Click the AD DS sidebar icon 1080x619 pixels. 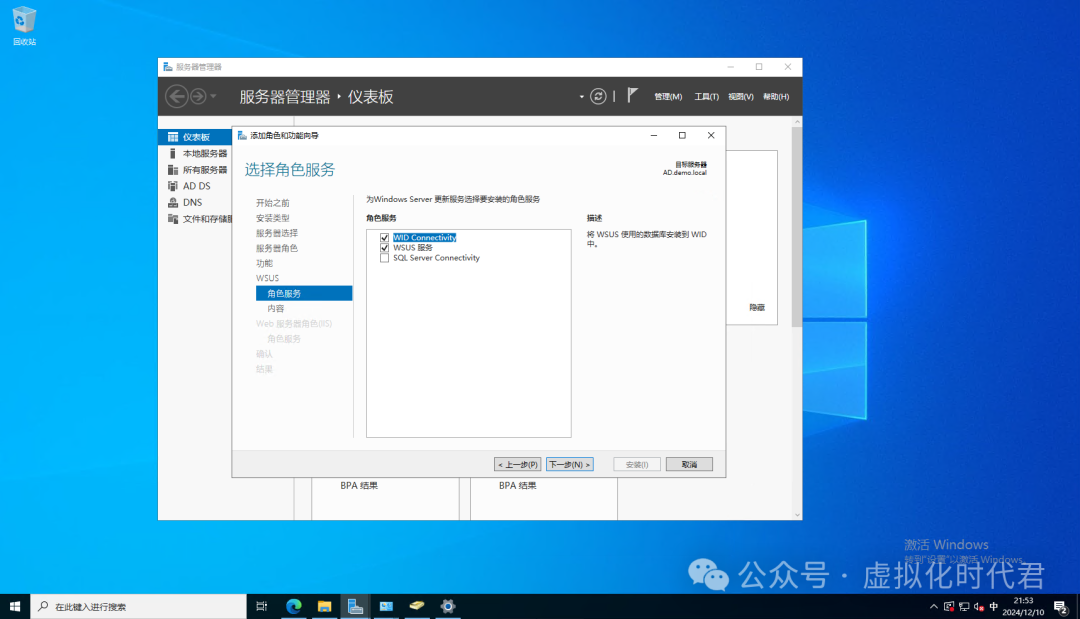173,186
